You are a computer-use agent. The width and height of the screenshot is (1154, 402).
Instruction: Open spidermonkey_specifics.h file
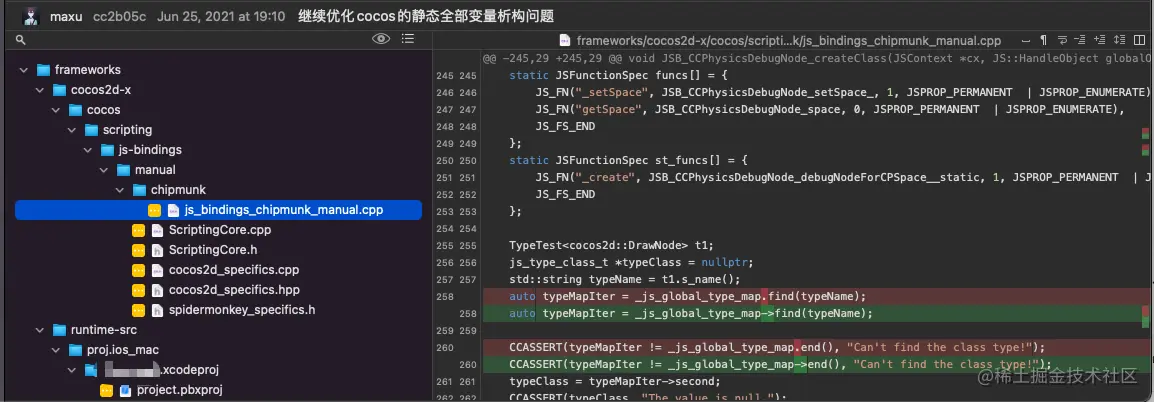coord(242,309)
